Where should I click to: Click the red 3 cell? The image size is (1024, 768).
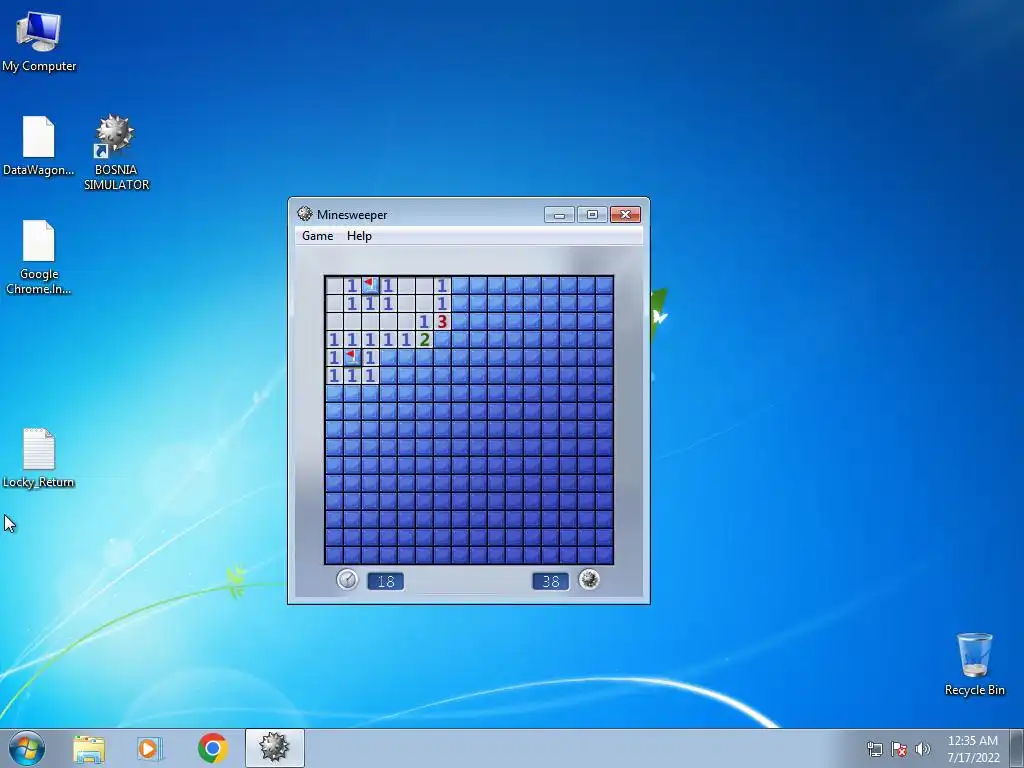442,321
